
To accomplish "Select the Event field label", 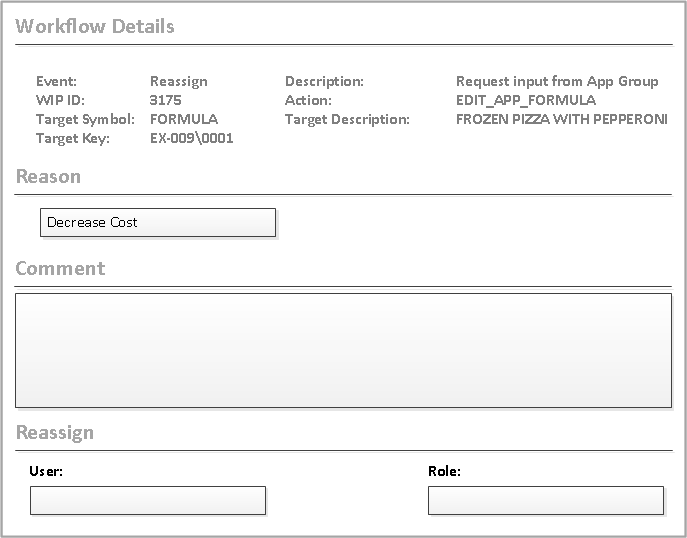I will tap(56, 82).
